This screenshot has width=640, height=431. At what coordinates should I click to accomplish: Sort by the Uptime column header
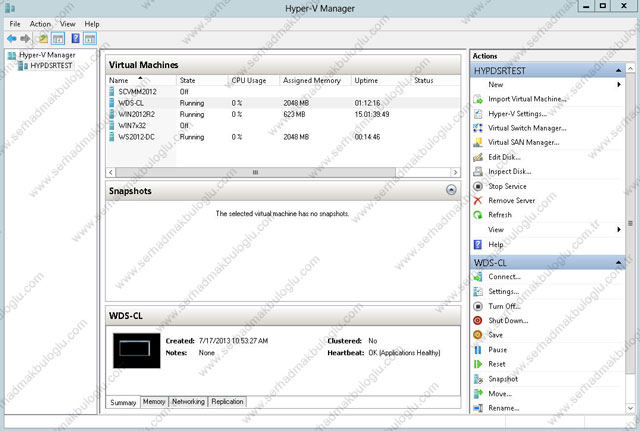(380, 80)
